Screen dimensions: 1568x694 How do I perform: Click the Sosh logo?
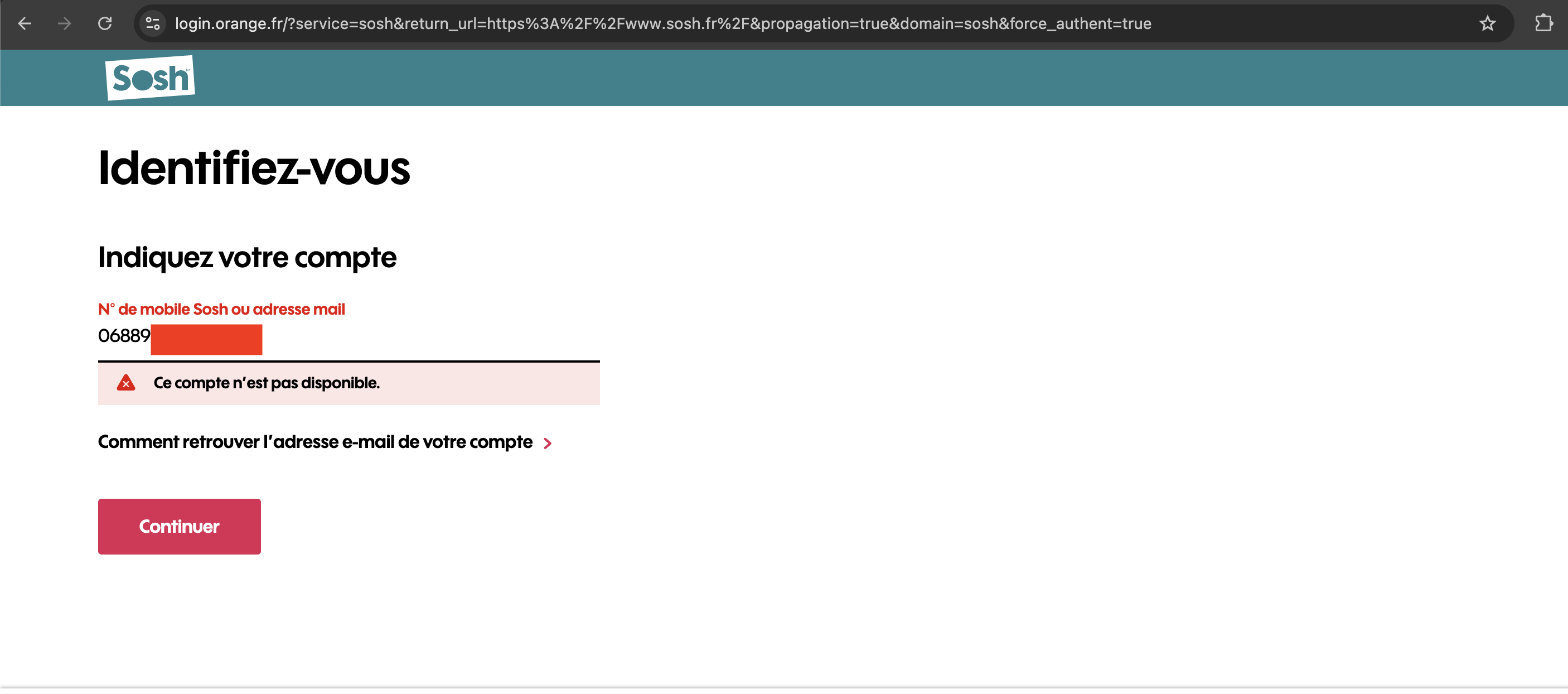151,78
